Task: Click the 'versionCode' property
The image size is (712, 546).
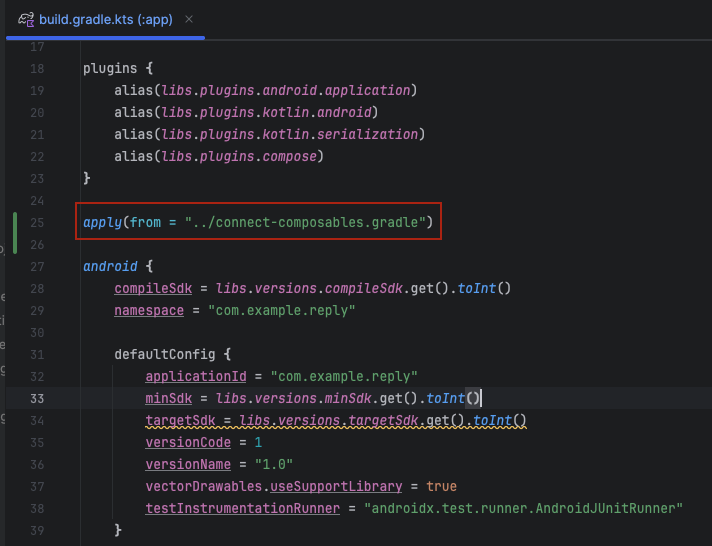Action: coord(188,442)
